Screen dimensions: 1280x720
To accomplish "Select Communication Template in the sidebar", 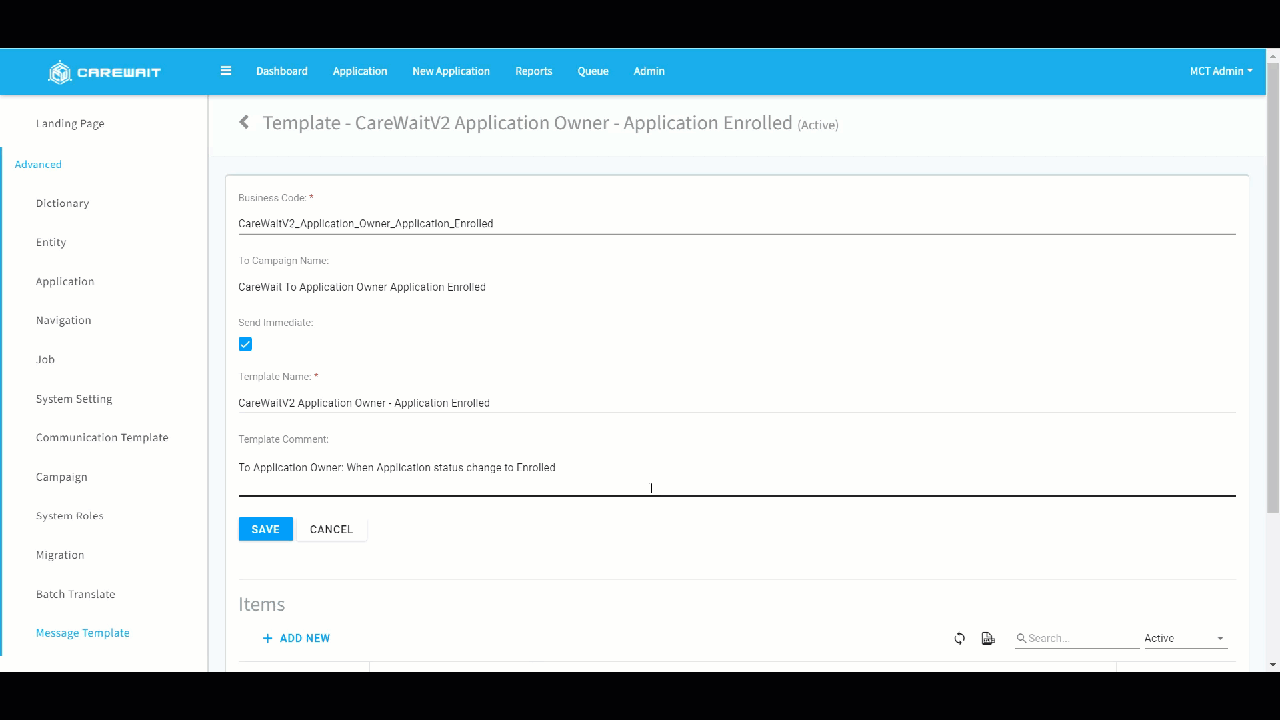I will click(x=102, y=438).
